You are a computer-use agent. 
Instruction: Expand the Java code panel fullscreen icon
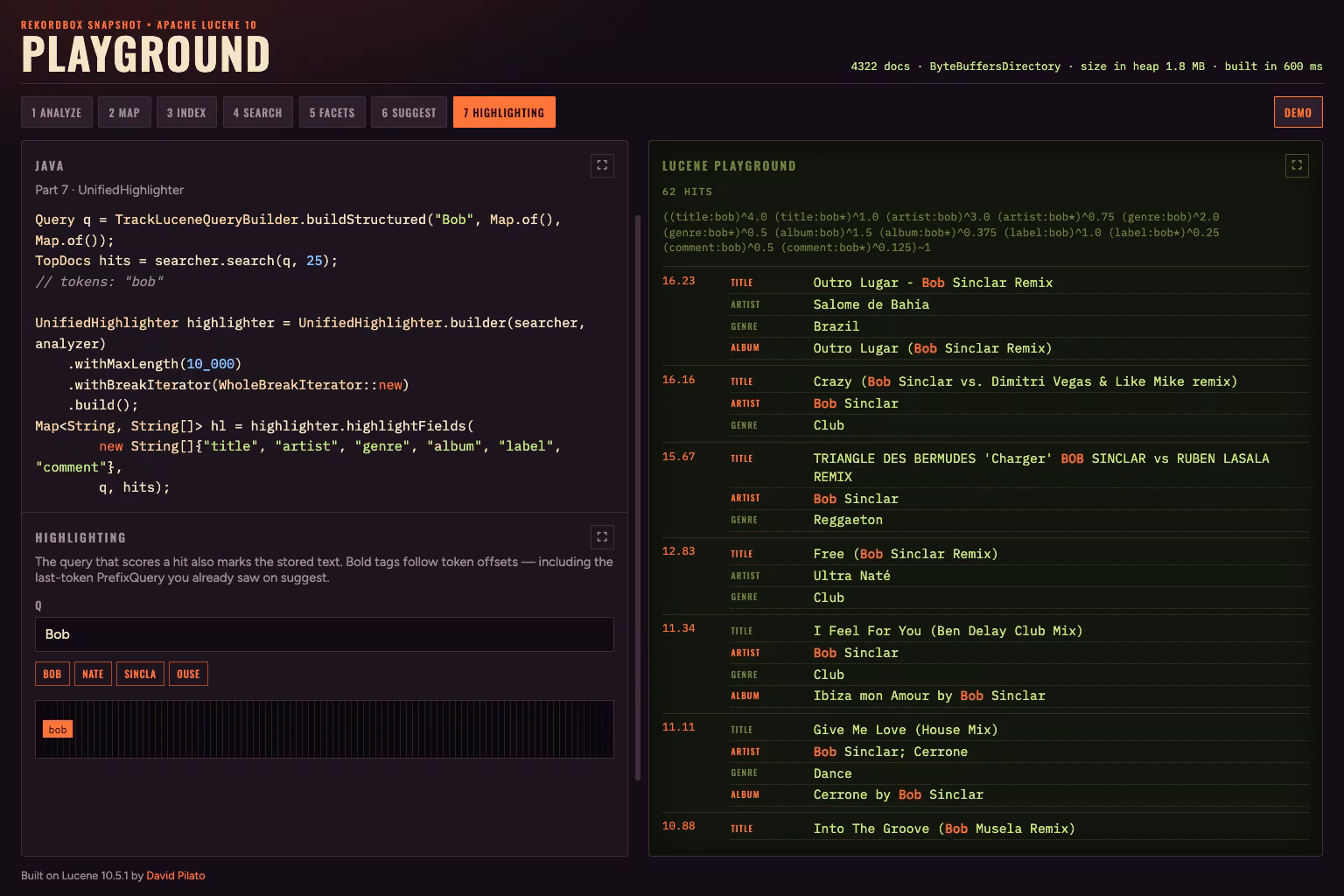(x=602, y=165)
